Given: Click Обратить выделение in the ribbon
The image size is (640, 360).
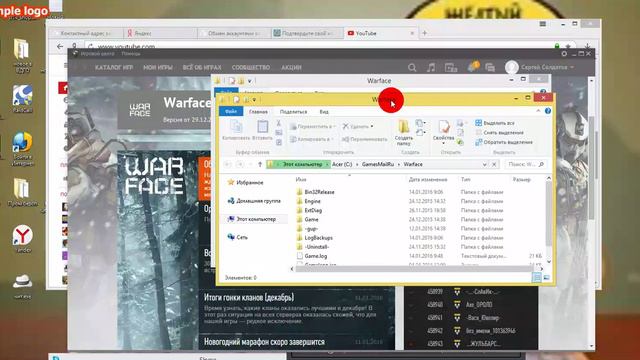Looking at the screenshot, I should click(504, 142).
